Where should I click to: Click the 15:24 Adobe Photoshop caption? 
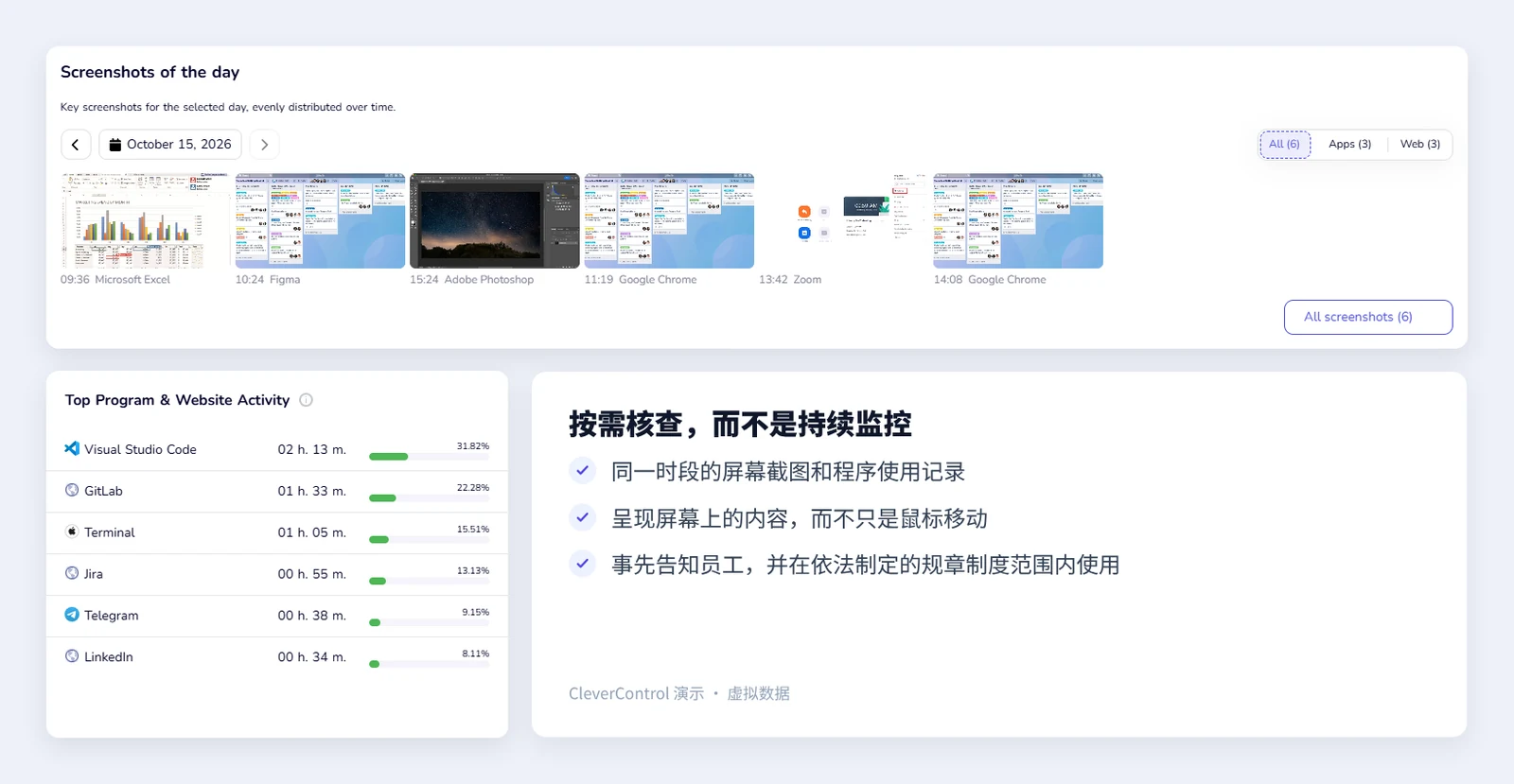[471, 280]
